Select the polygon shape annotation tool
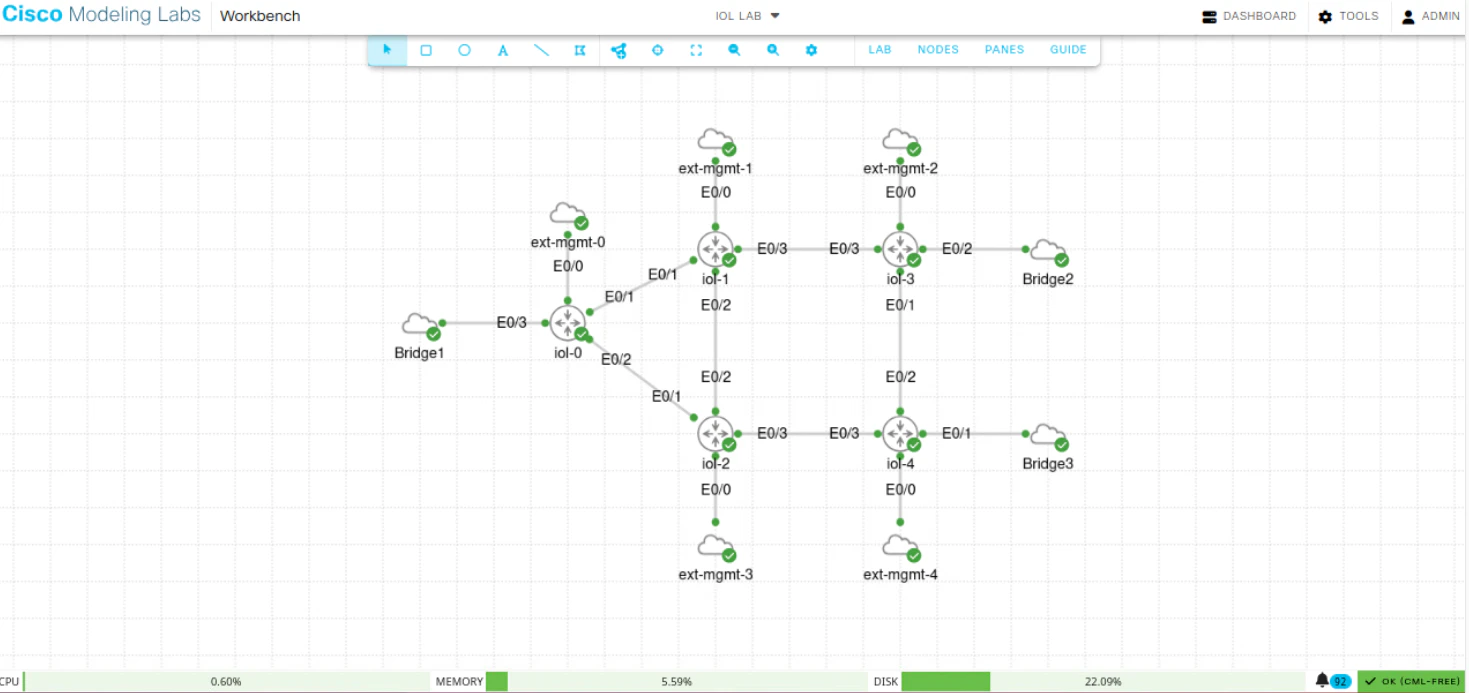 pyautogui.click(x=579, y=50)
